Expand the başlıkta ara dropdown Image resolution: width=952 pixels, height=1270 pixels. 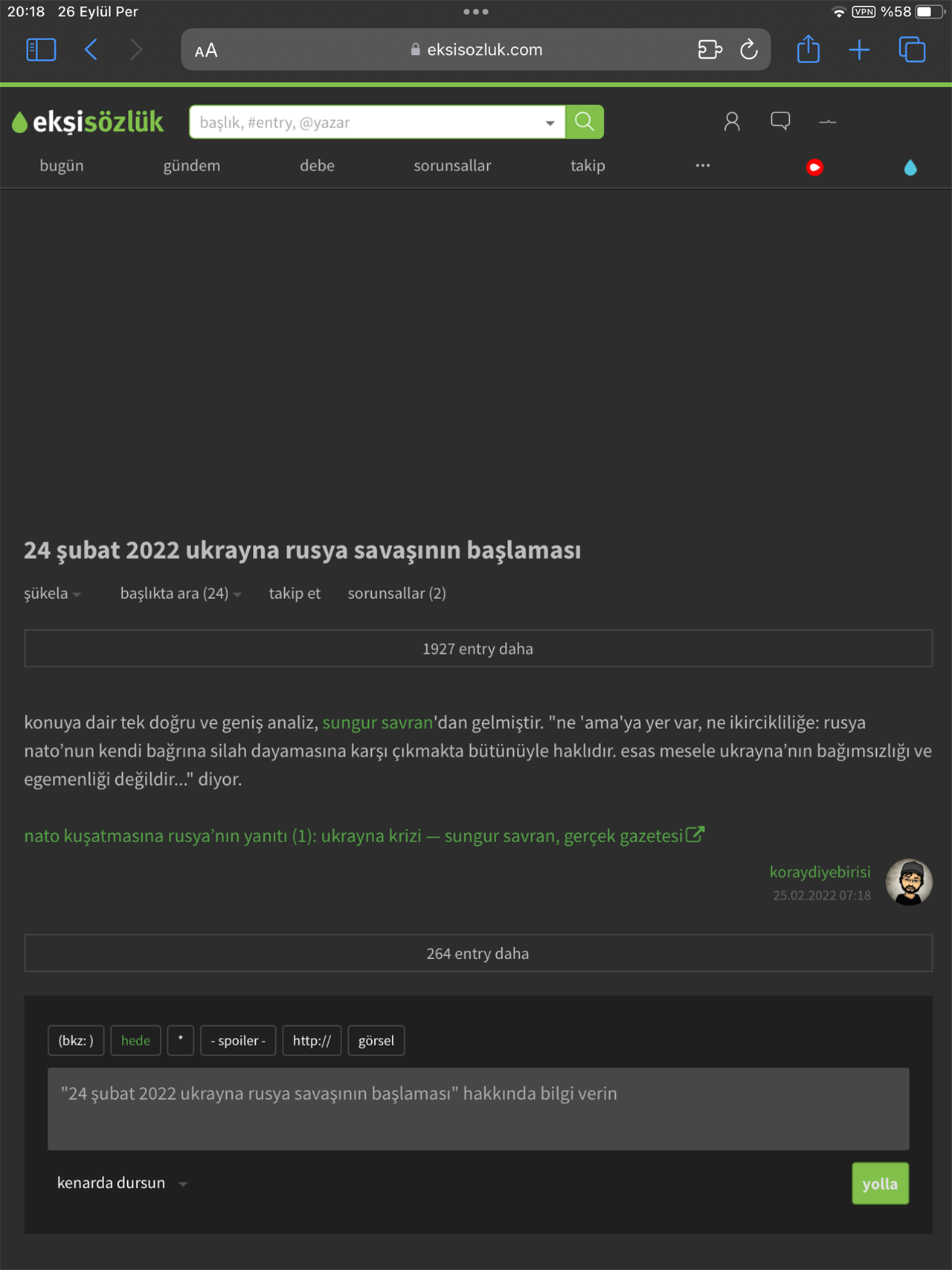(x=180, y=594)
